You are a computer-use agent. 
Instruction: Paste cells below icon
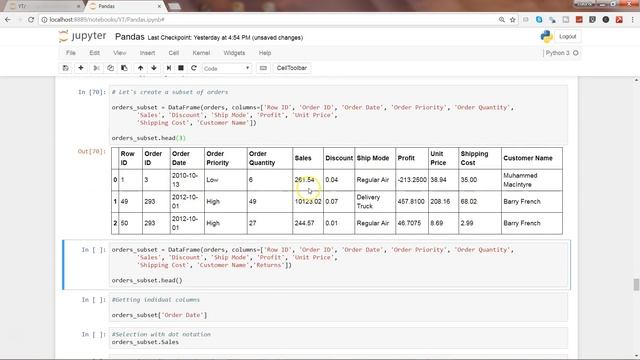tap(124, 68)
